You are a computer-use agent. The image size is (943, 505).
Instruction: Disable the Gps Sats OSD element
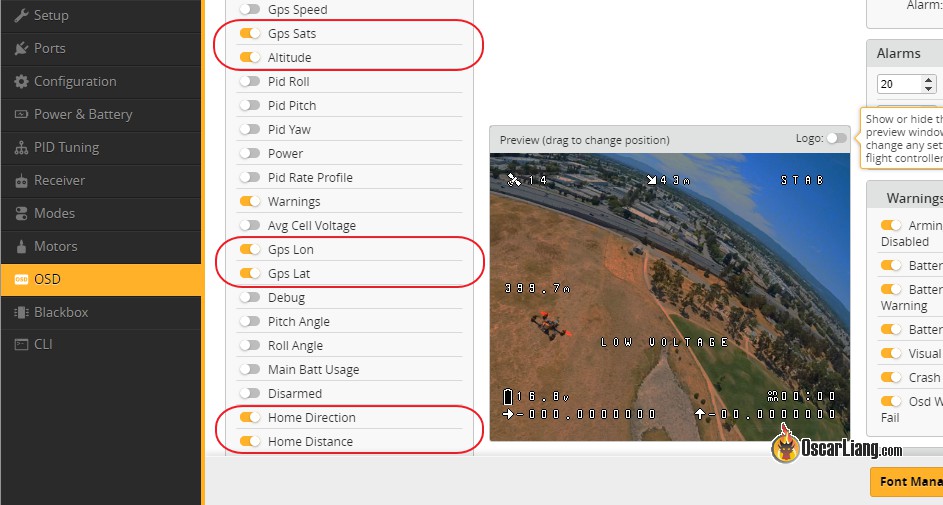pyautogui.click(x=250, y=34)
